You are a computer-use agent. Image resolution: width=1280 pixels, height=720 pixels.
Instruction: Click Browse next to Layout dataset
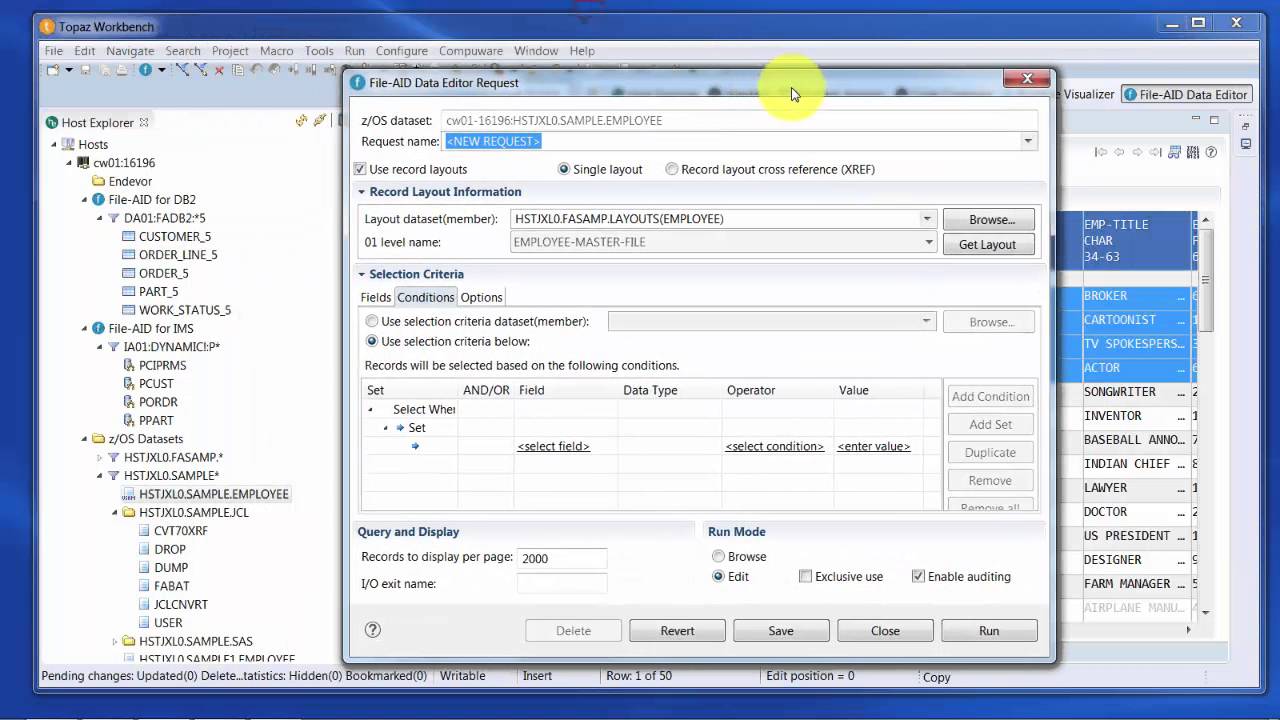[x=991, y=219]
